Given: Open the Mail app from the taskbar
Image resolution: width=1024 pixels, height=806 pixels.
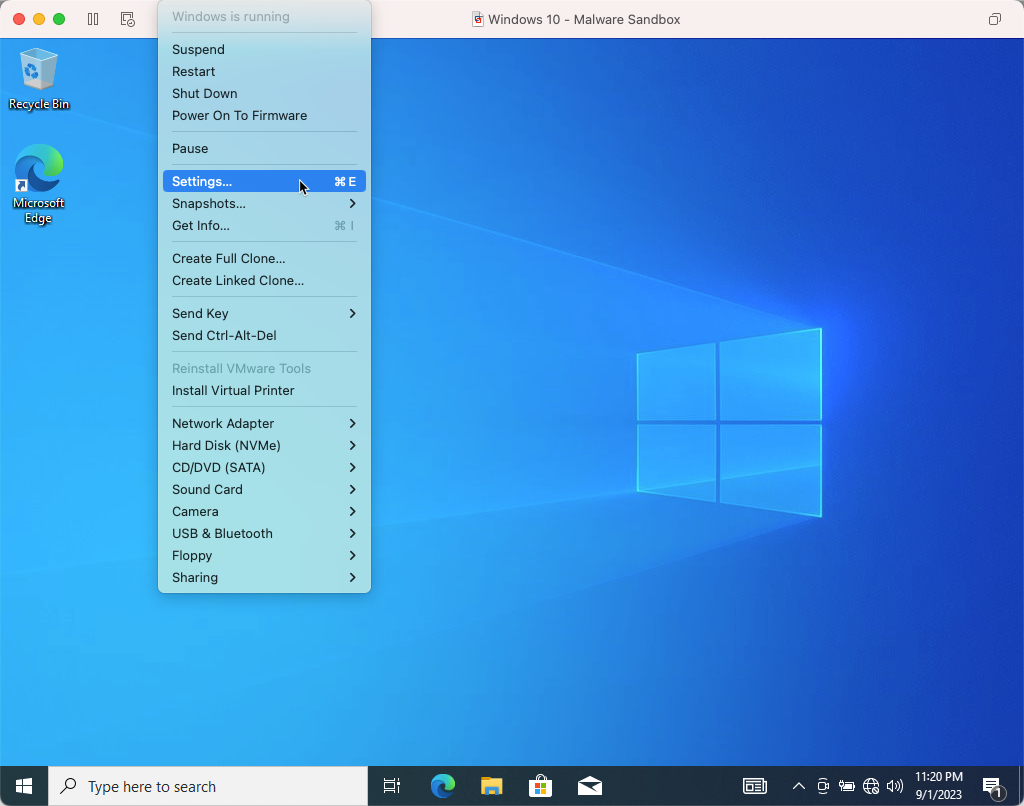Looking at the screenshot, I should [x=589, y=786].
